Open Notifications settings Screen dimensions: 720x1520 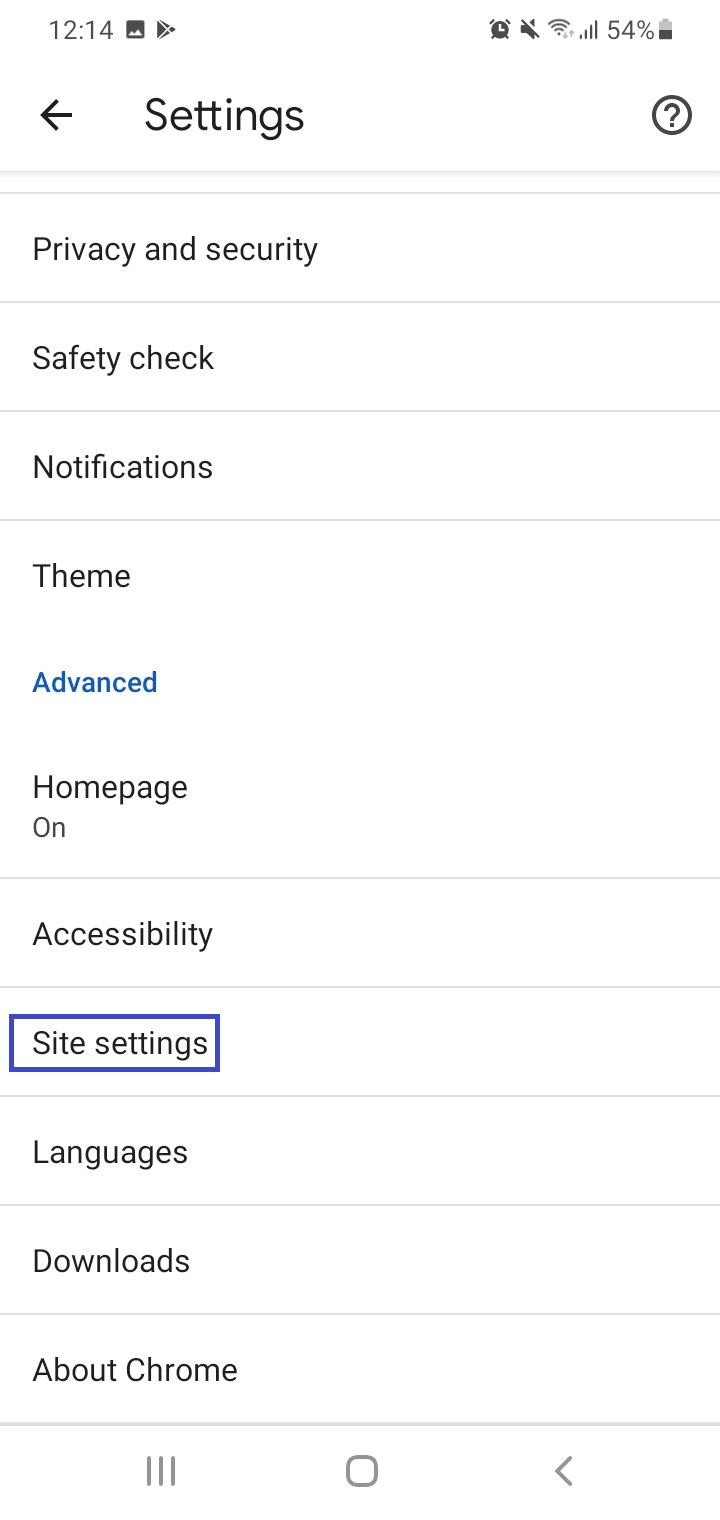tap(360, 466)
